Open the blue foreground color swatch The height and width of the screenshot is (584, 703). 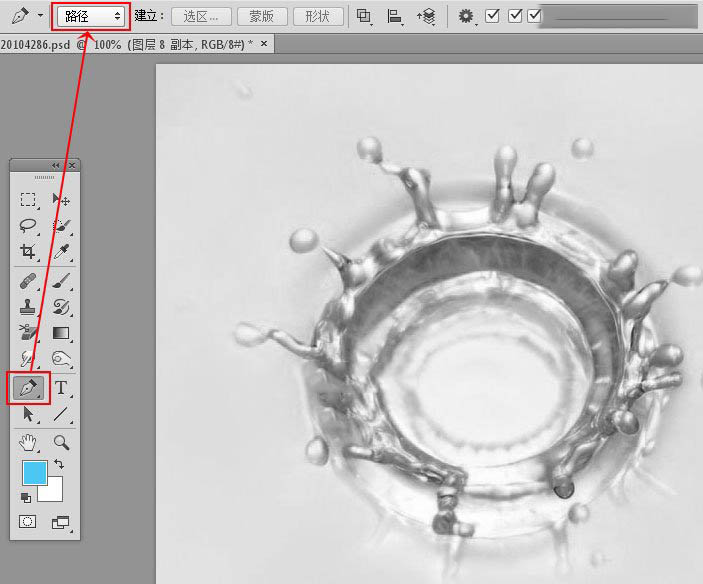(33, 474)
